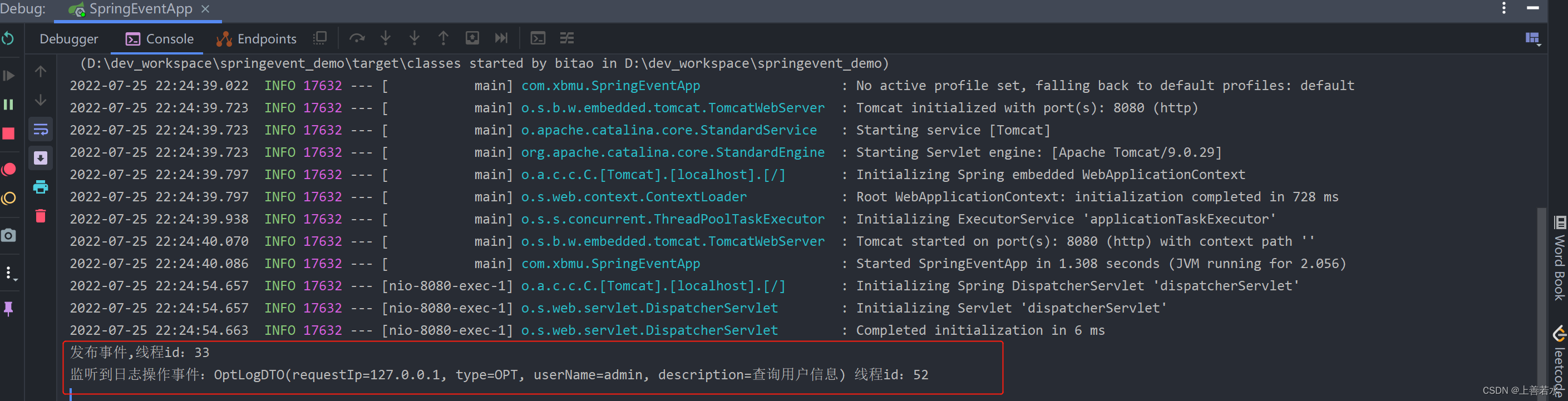This screenshot has height=401, width=1568.
Task: Click timestamp 2022-07-25 22:24:39.938
Action: [x=159, y=219]
